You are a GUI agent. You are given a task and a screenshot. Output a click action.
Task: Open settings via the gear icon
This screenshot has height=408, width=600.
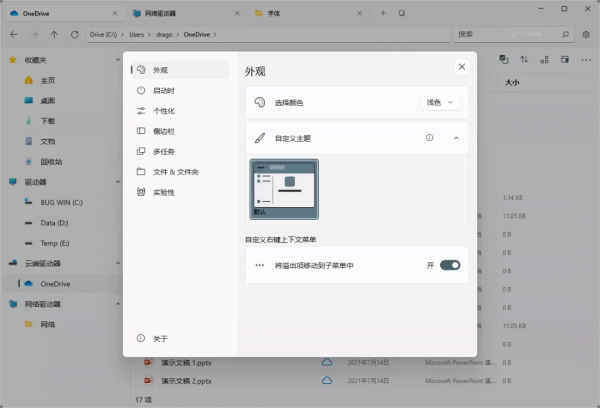586,34
